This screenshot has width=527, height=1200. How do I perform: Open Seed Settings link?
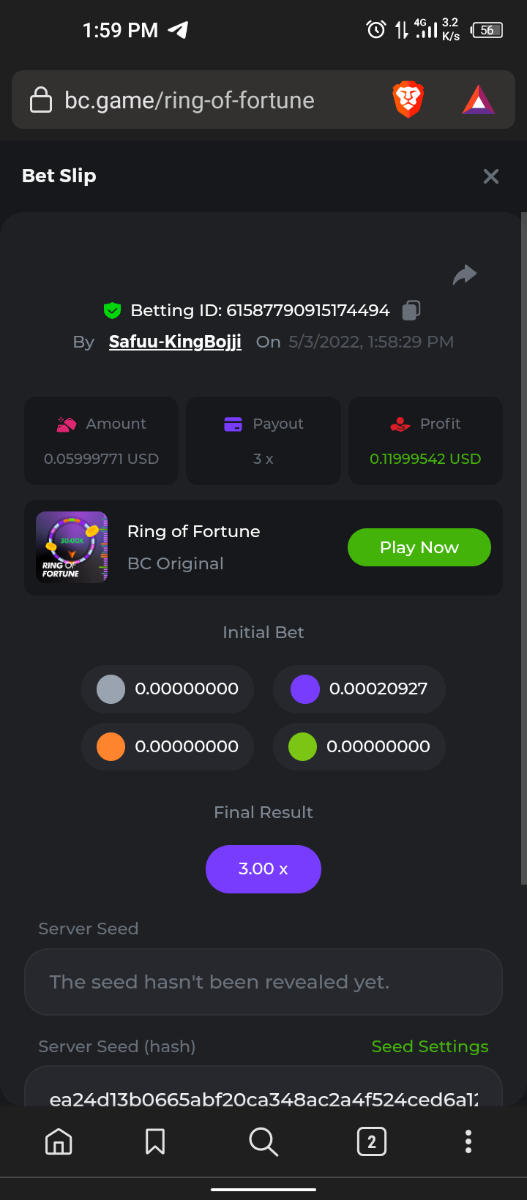click(x=430, y=1046)
